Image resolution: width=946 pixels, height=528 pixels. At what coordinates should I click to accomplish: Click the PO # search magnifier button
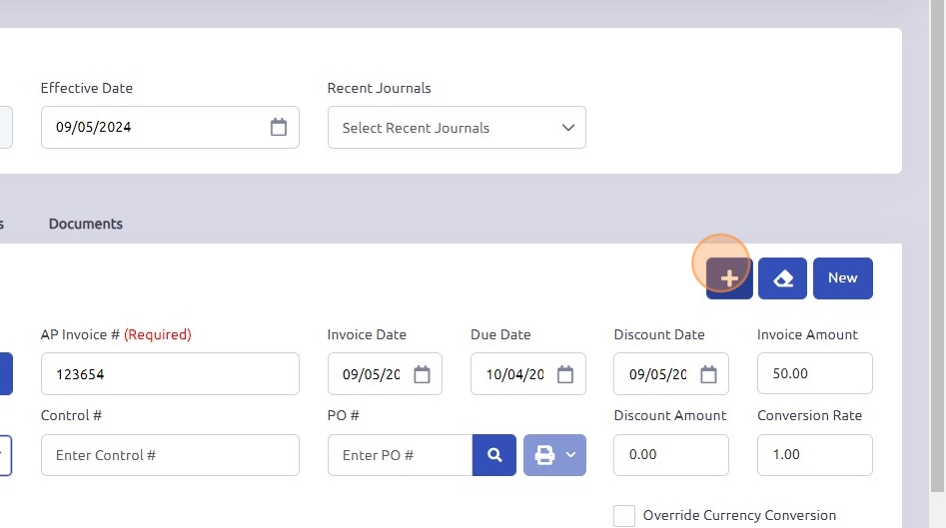(494, 455)
